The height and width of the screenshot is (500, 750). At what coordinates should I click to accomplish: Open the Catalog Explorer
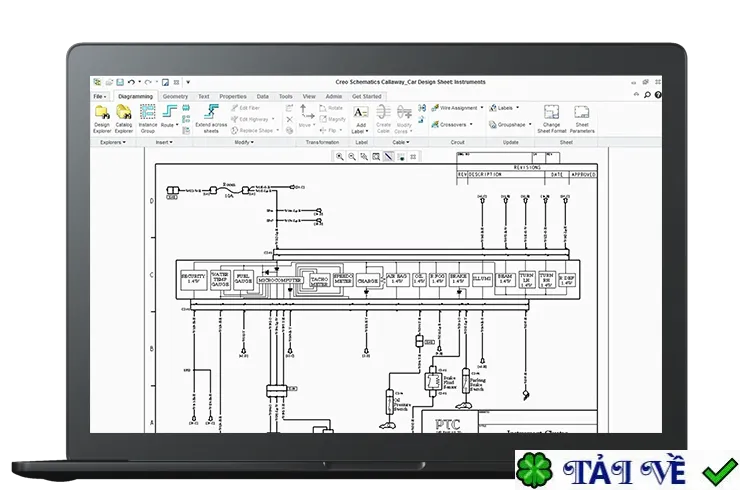click(x=123, y=119)
